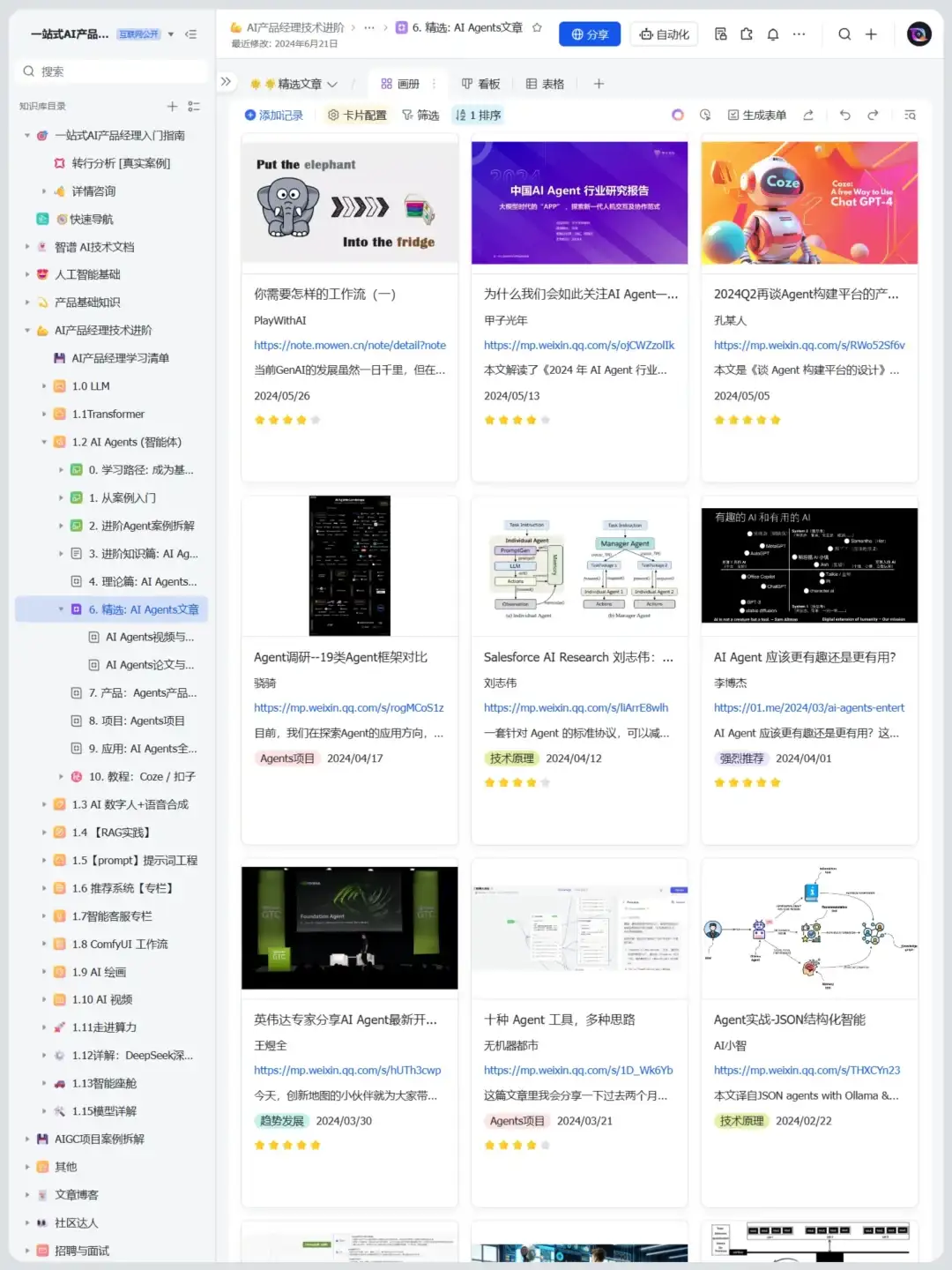Switch to the 表格 view tab
The width and height of the screenshot is (952, 1270).
coord(545,84)
